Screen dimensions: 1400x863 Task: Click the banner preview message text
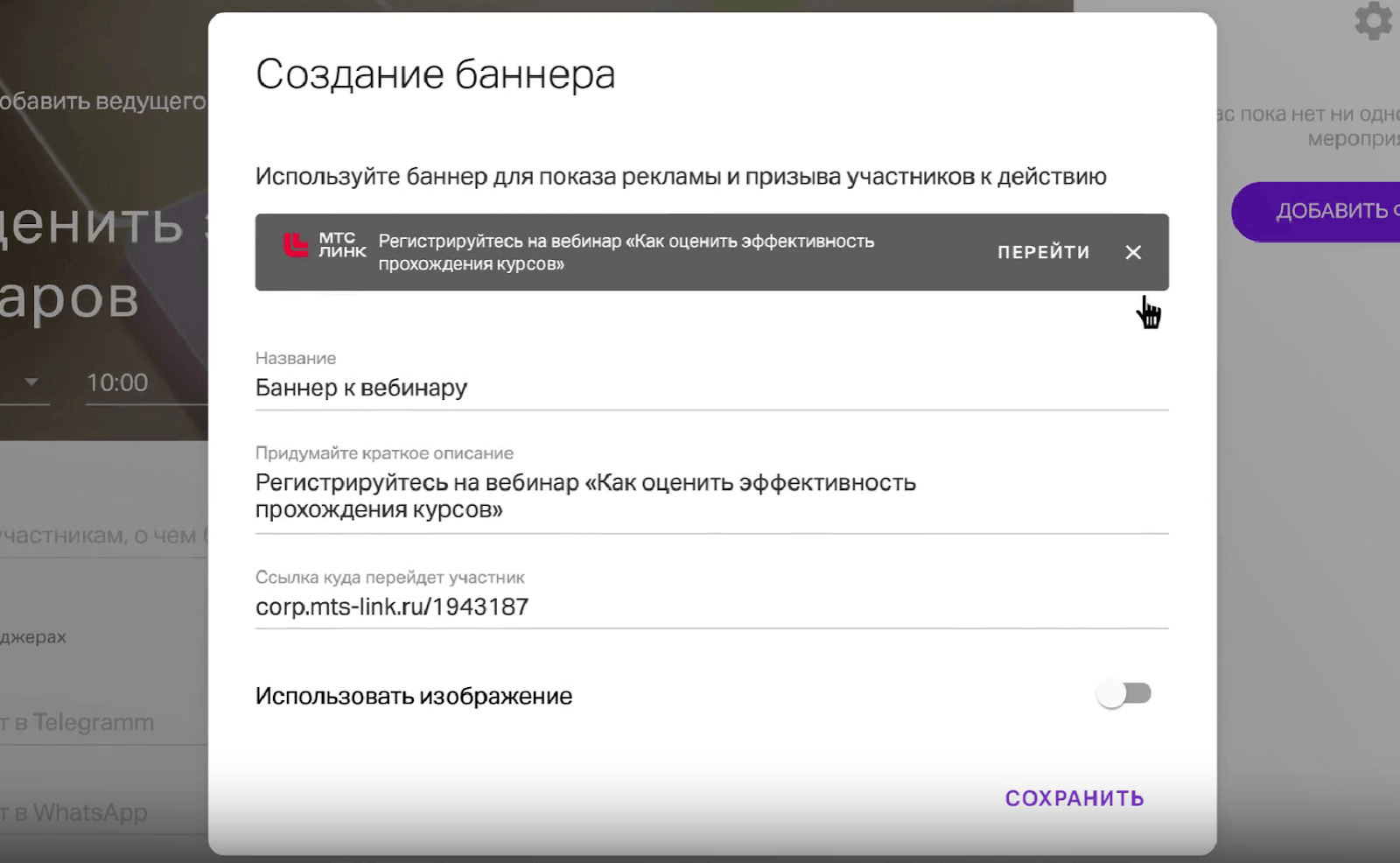click(626, 252)
